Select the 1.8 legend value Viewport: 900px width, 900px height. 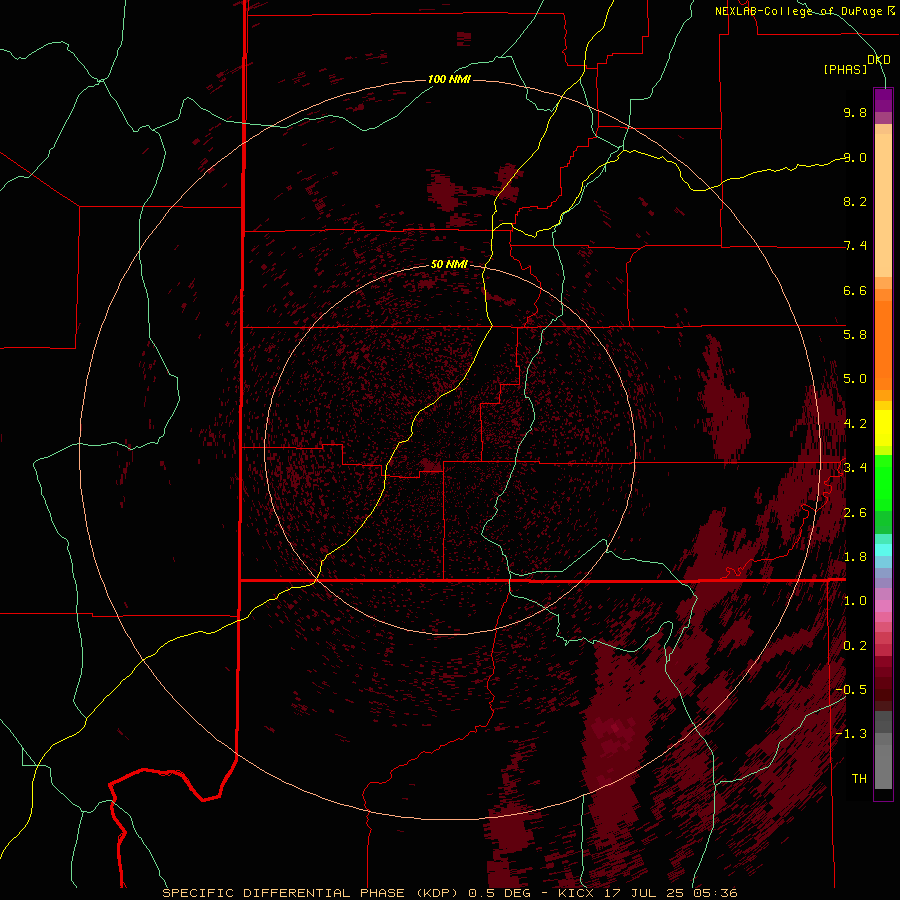[x=855, y=557]
